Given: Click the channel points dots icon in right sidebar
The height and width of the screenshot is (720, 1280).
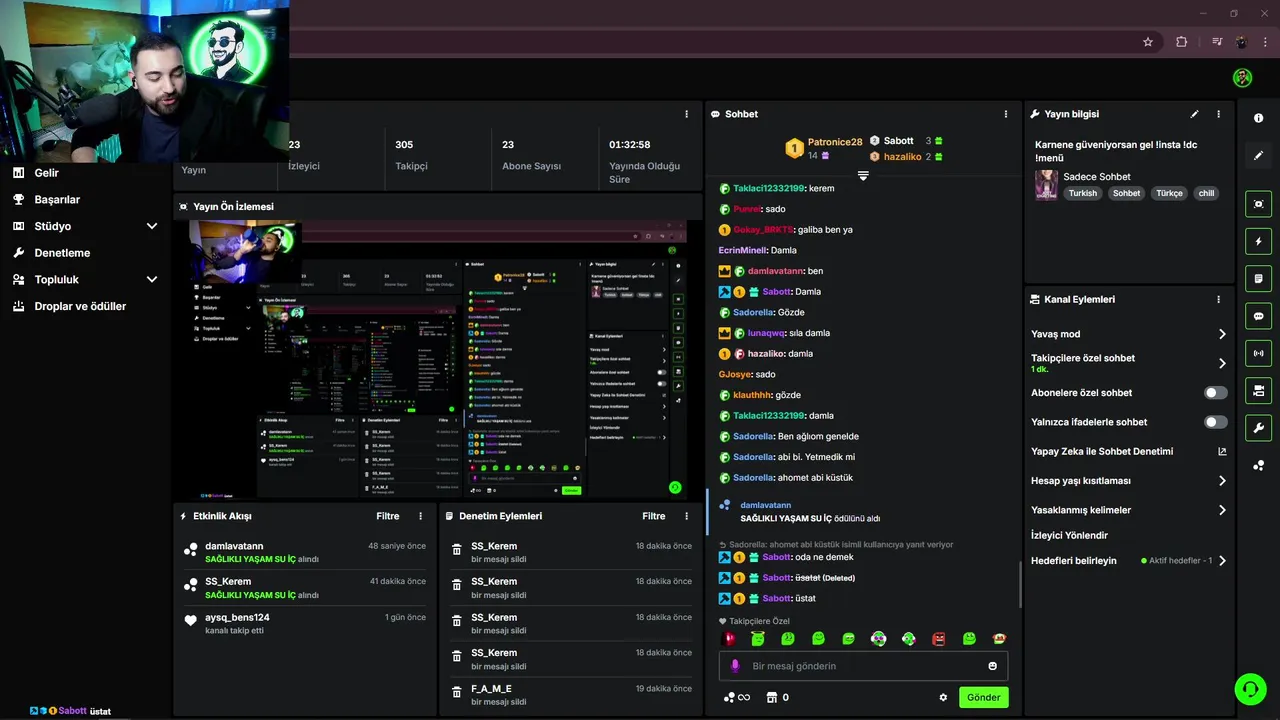Looking at the screenshot, I should (x=1258, y=465).
